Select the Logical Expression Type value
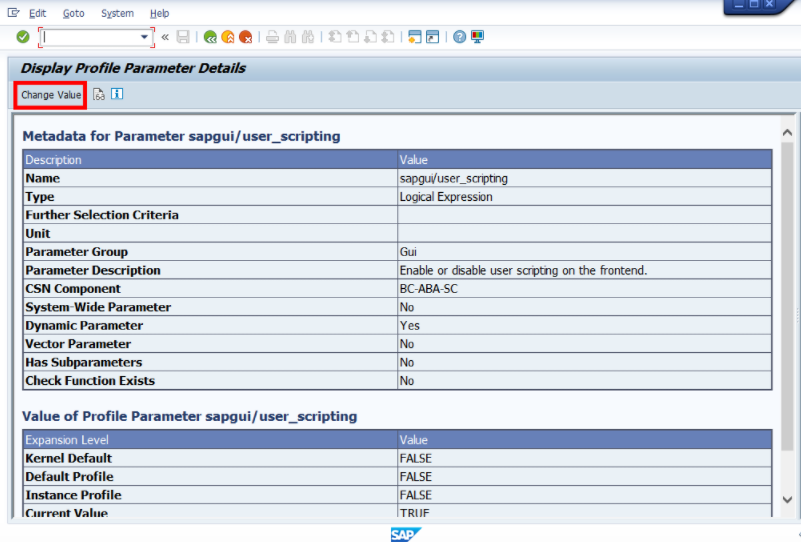This screenshot has height=542, width=801. [584, 197]
